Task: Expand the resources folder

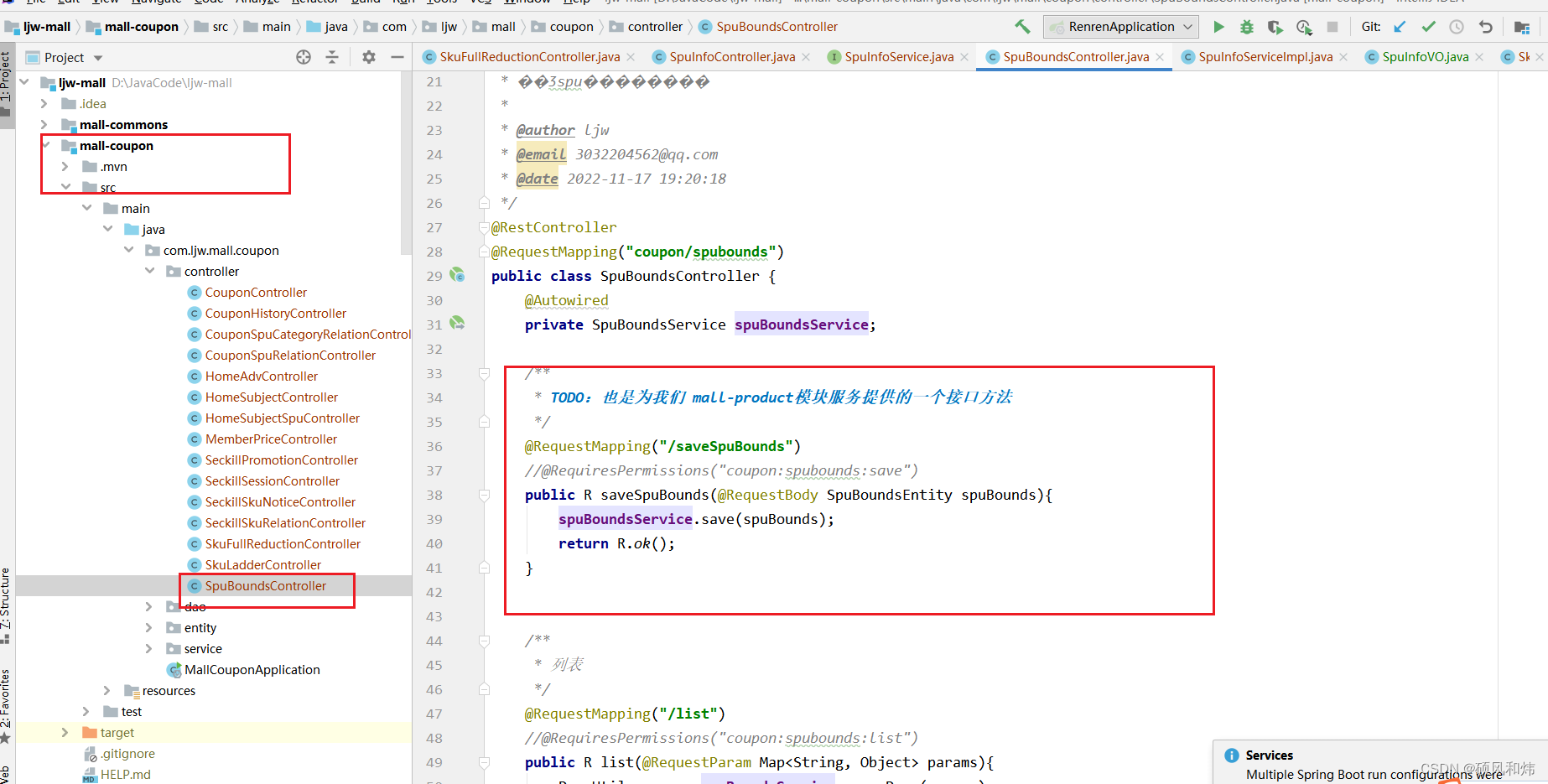Action: (107, 690)
